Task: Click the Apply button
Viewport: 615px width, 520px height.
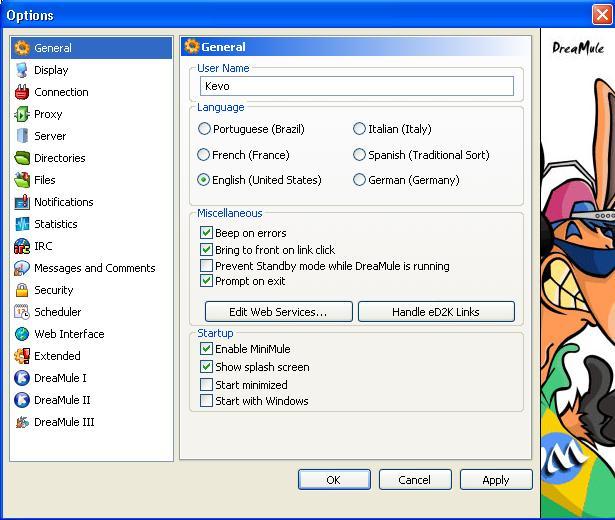Action: tap(496, 480)
